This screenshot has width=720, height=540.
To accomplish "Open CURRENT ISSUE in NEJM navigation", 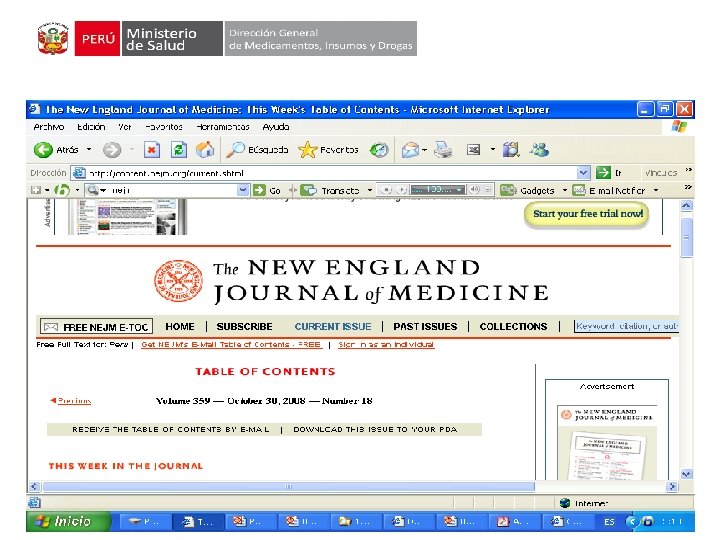I will pyautogui.click(x=333, y=326).
